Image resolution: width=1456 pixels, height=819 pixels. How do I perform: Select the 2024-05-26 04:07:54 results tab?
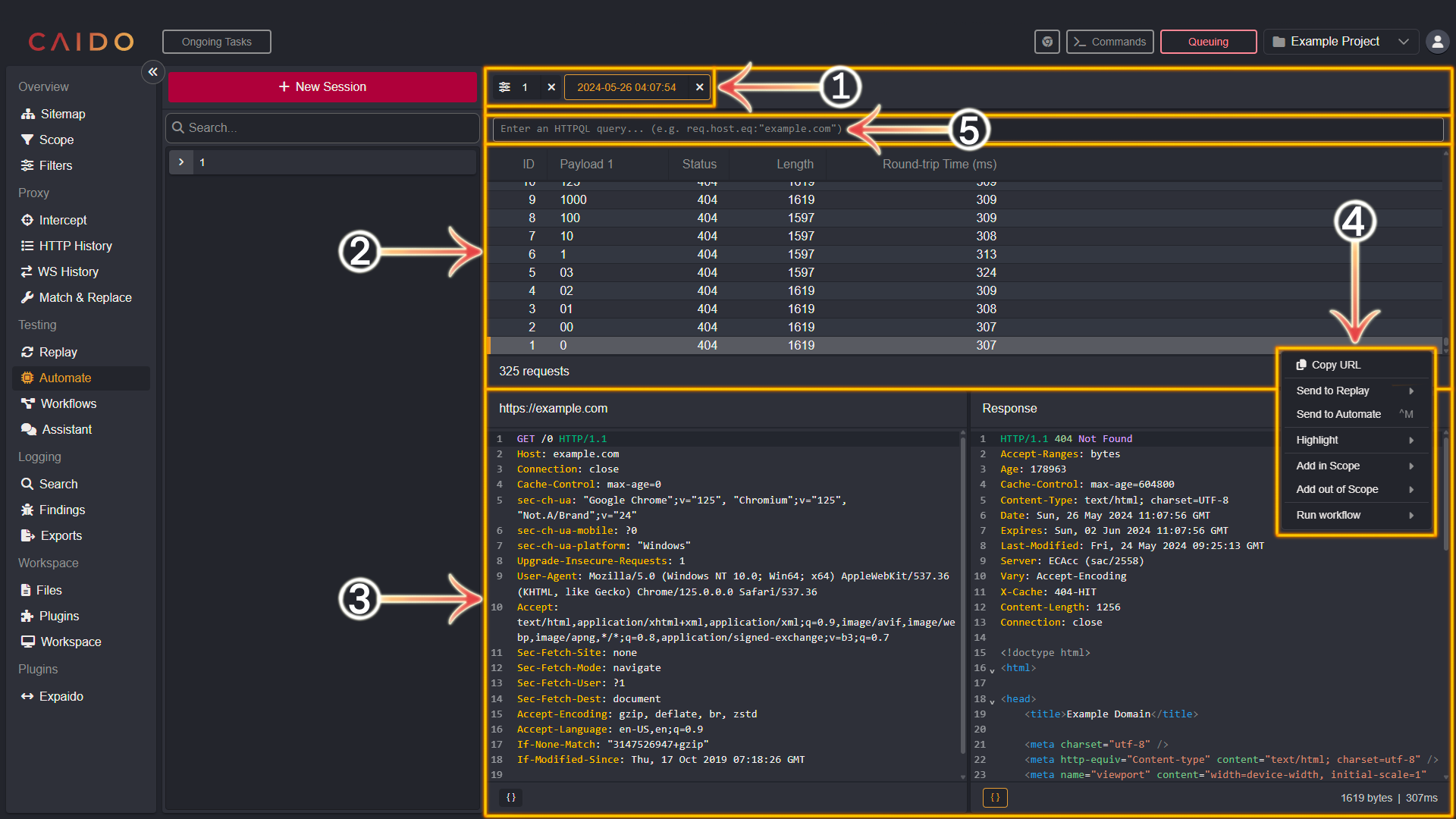(626, 87)
